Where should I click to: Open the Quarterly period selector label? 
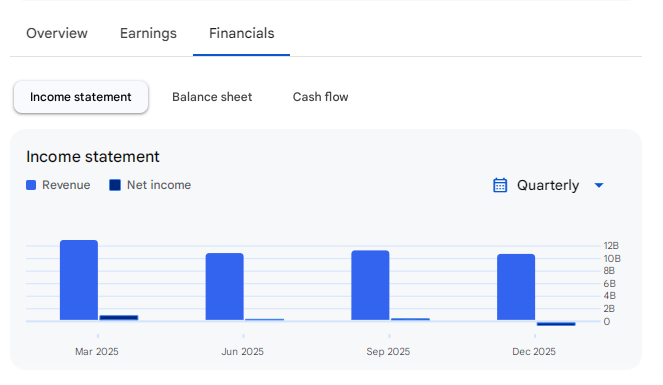click(548, 185)
